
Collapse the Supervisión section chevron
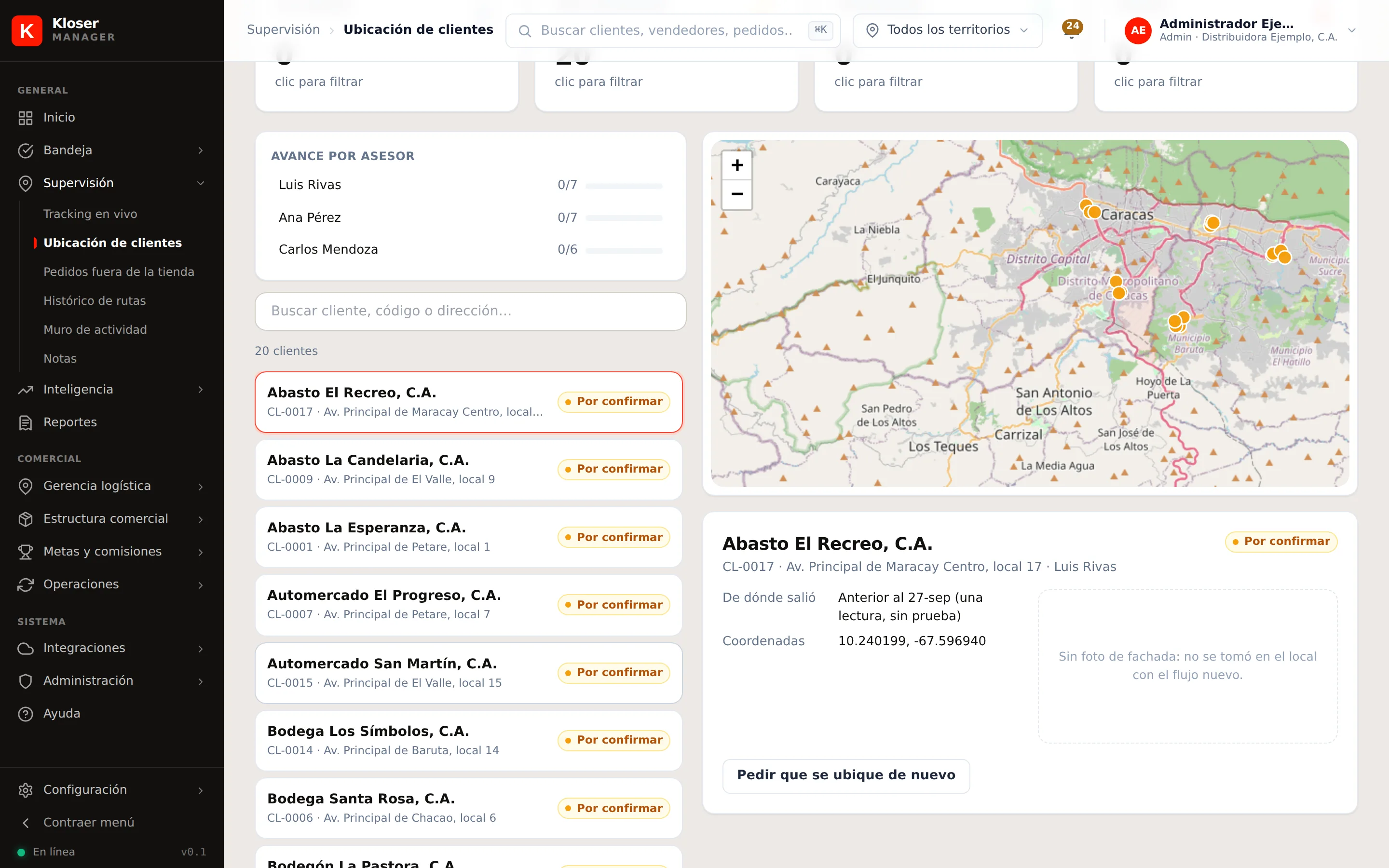point(200,183)
